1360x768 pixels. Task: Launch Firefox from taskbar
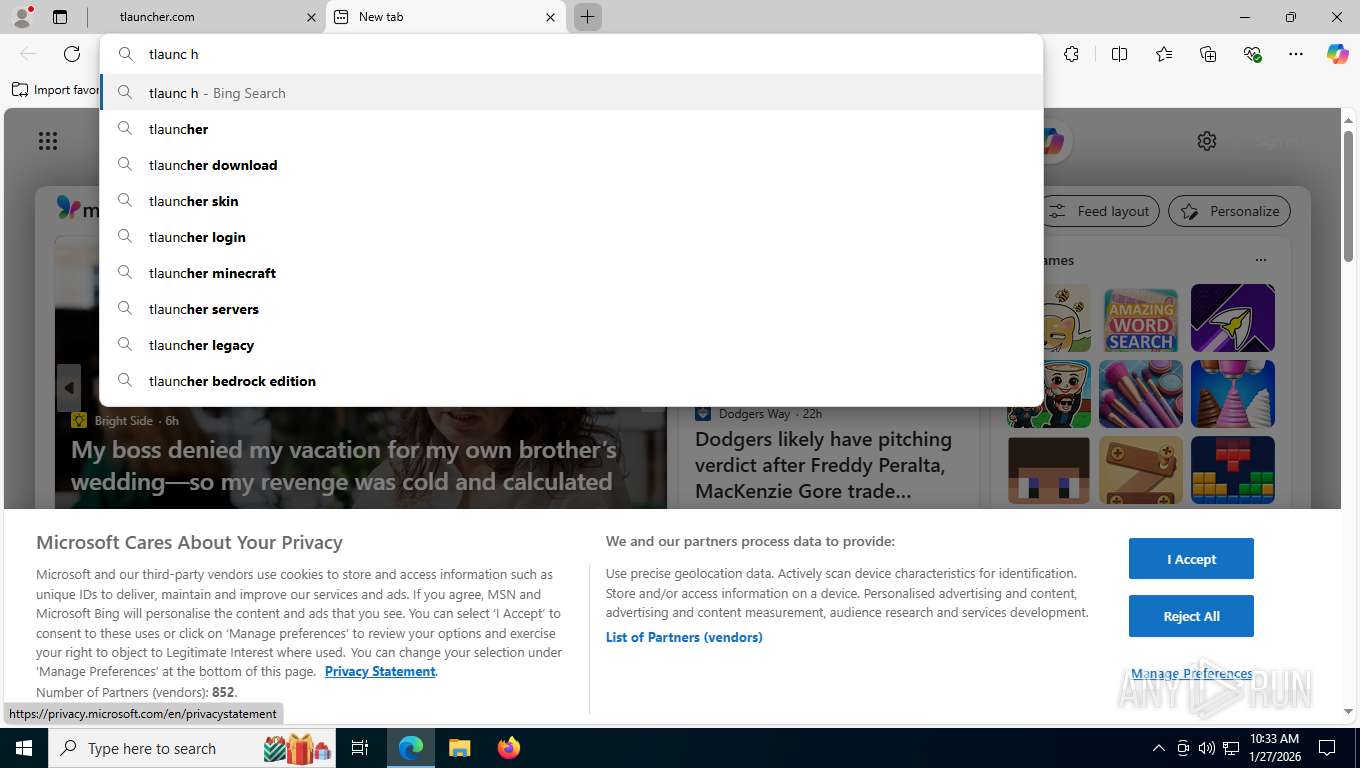click(x=508, y=748)
